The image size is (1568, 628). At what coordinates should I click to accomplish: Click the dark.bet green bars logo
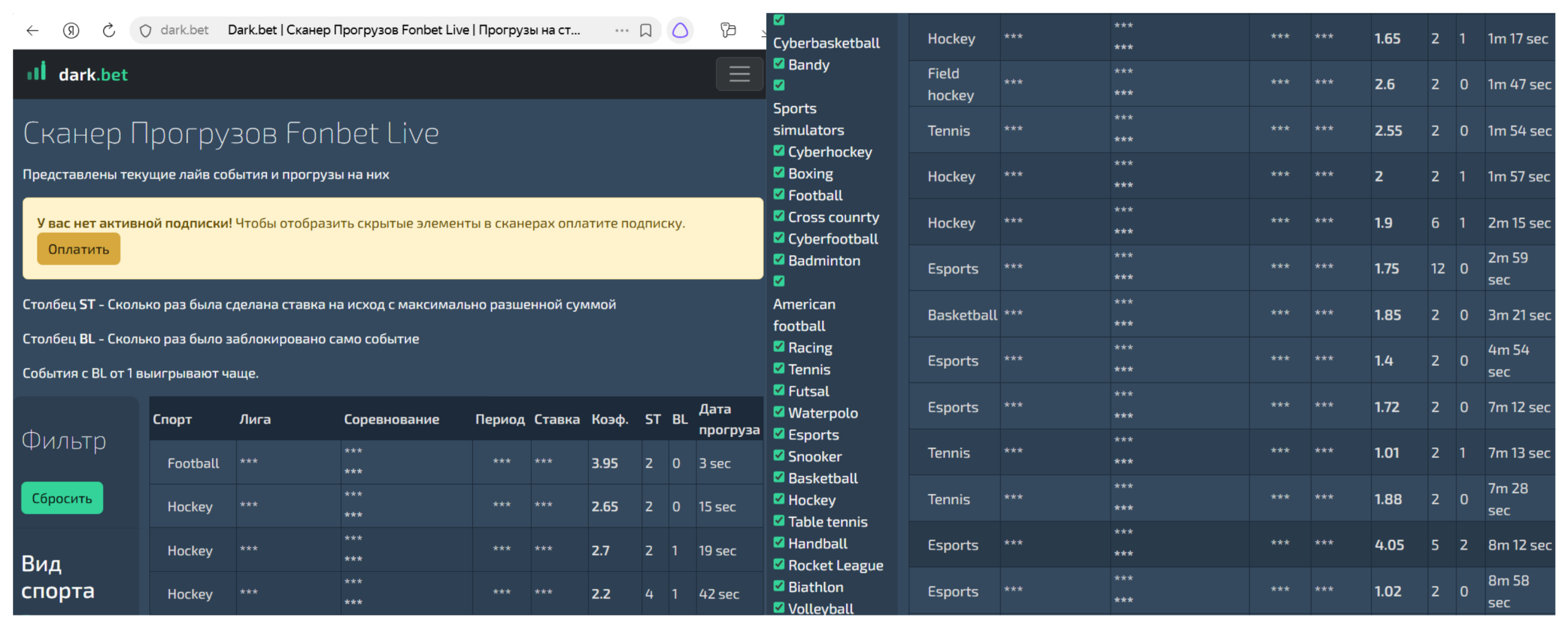[x=37, y=71]
